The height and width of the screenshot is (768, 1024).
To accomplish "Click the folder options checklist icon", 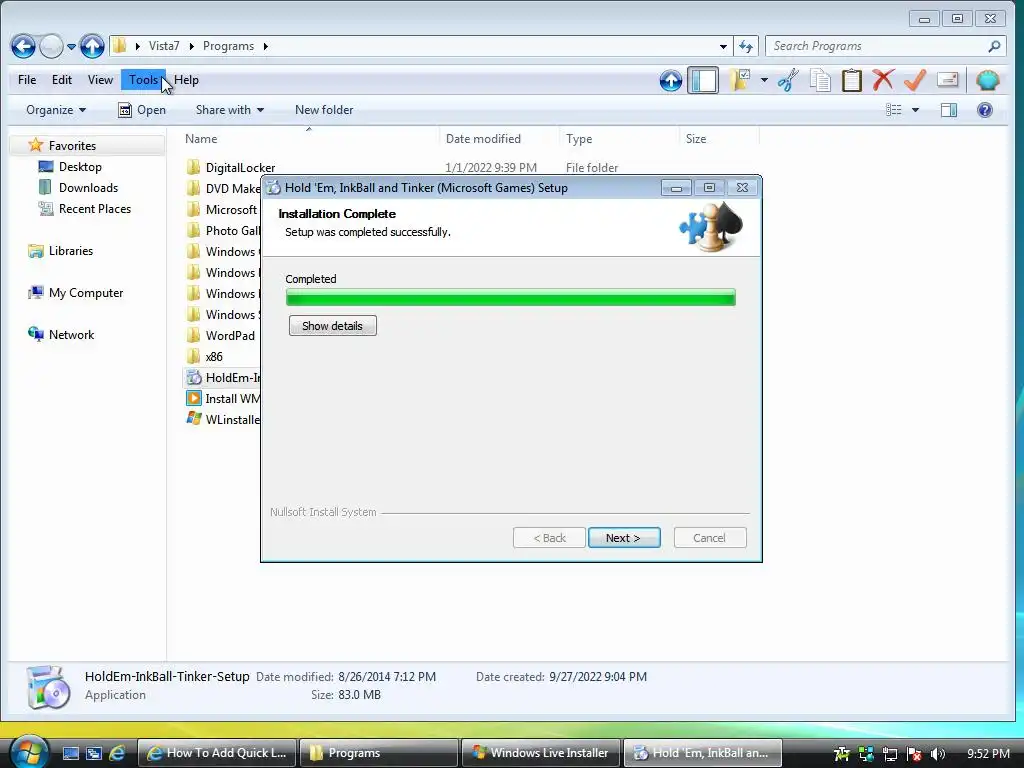I will tap(740, 80).
